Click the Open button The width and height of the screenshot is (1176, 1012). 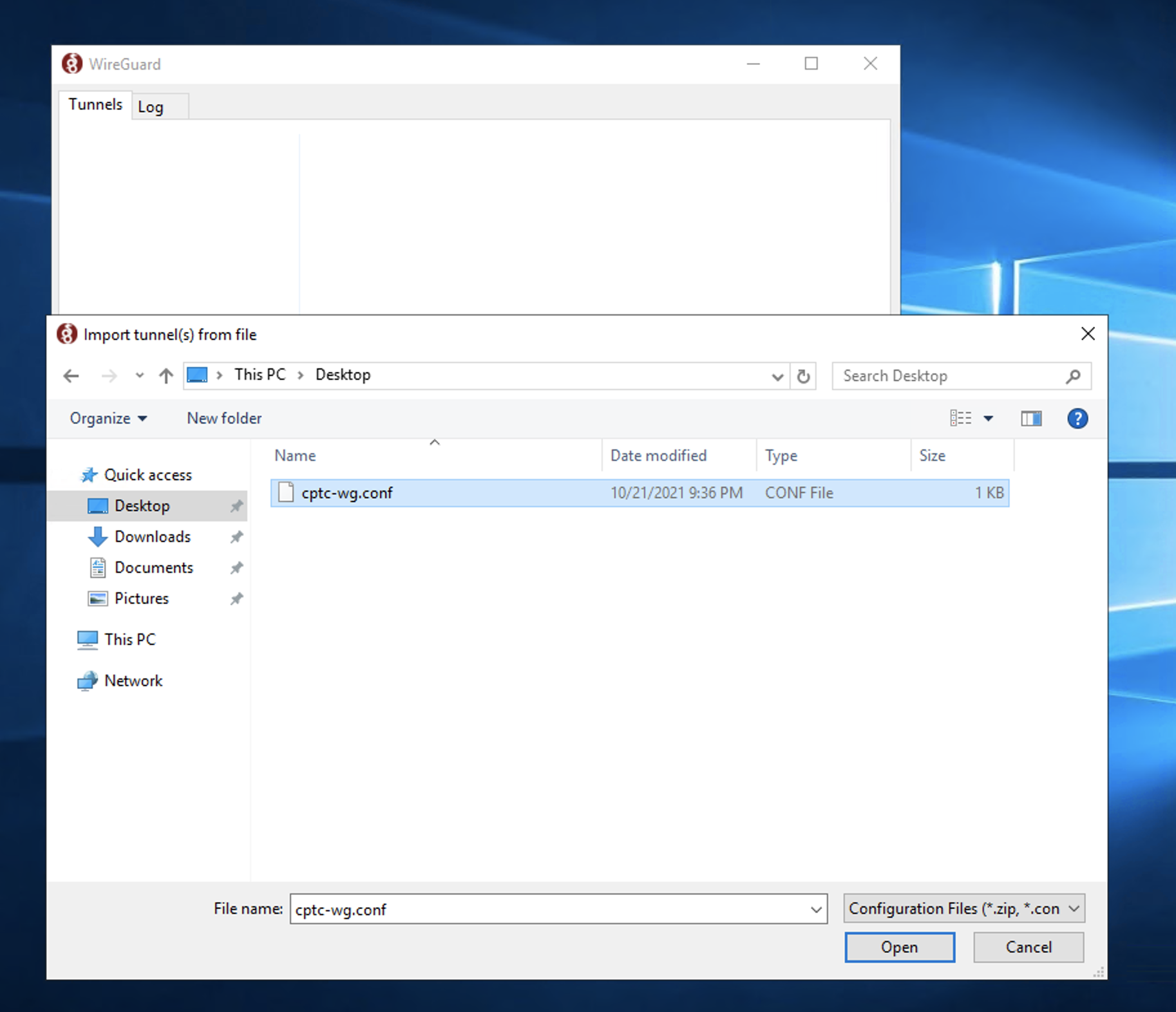(x=900, y=948)
